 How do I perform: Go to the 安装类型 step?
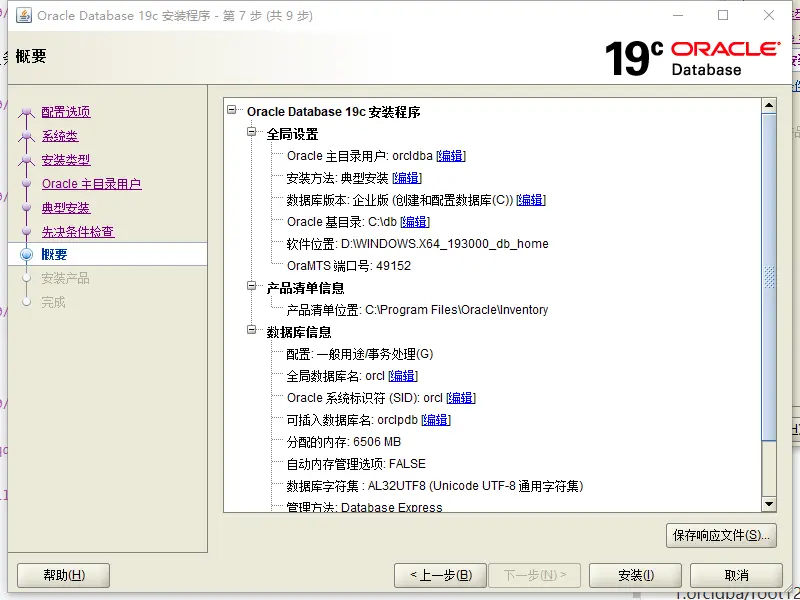(66, 160)
